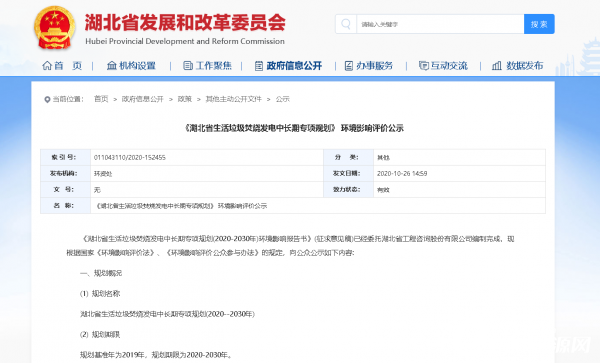Viewport: 600px width, 363px height.
Task: Click the 互动交流 chat icon
Action: point(424,66)
